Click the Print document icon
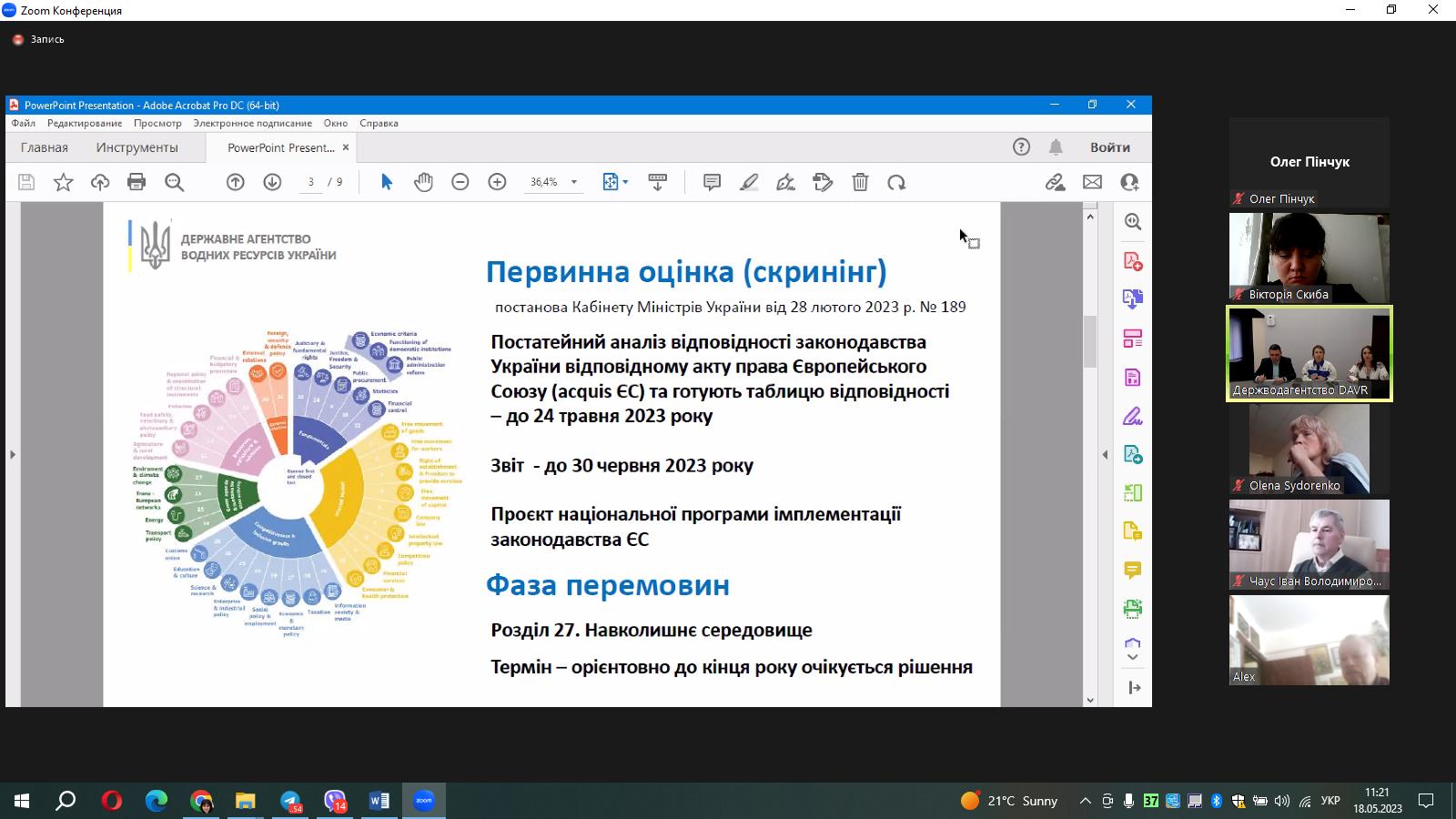1456x819 pixels. click(x=136, y=182)
